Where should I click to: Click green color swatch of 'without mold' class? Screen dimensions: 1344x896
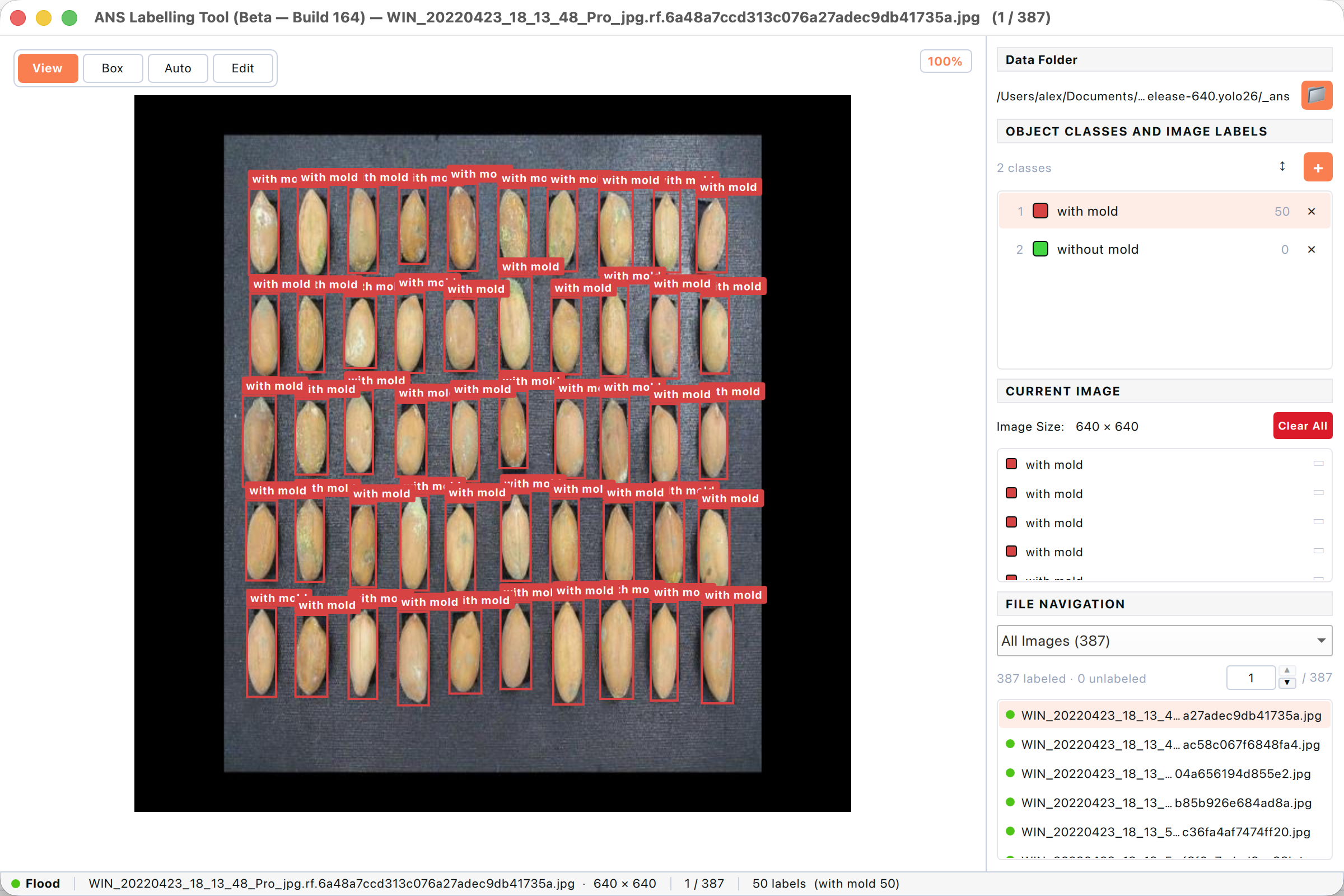1040,249
